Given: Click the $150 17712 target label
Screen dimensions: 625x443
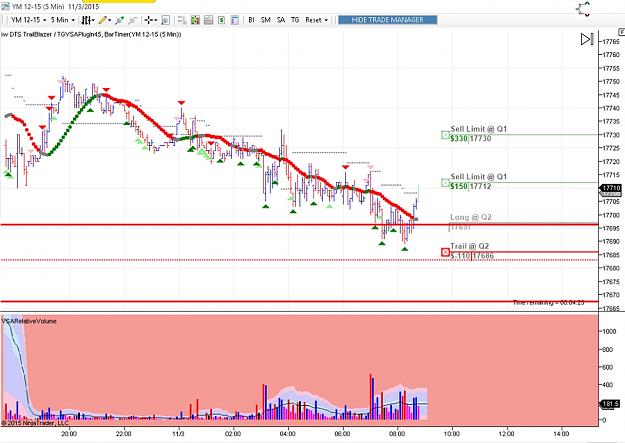Looking at the screenshot, I should click(x=471, y=186).
